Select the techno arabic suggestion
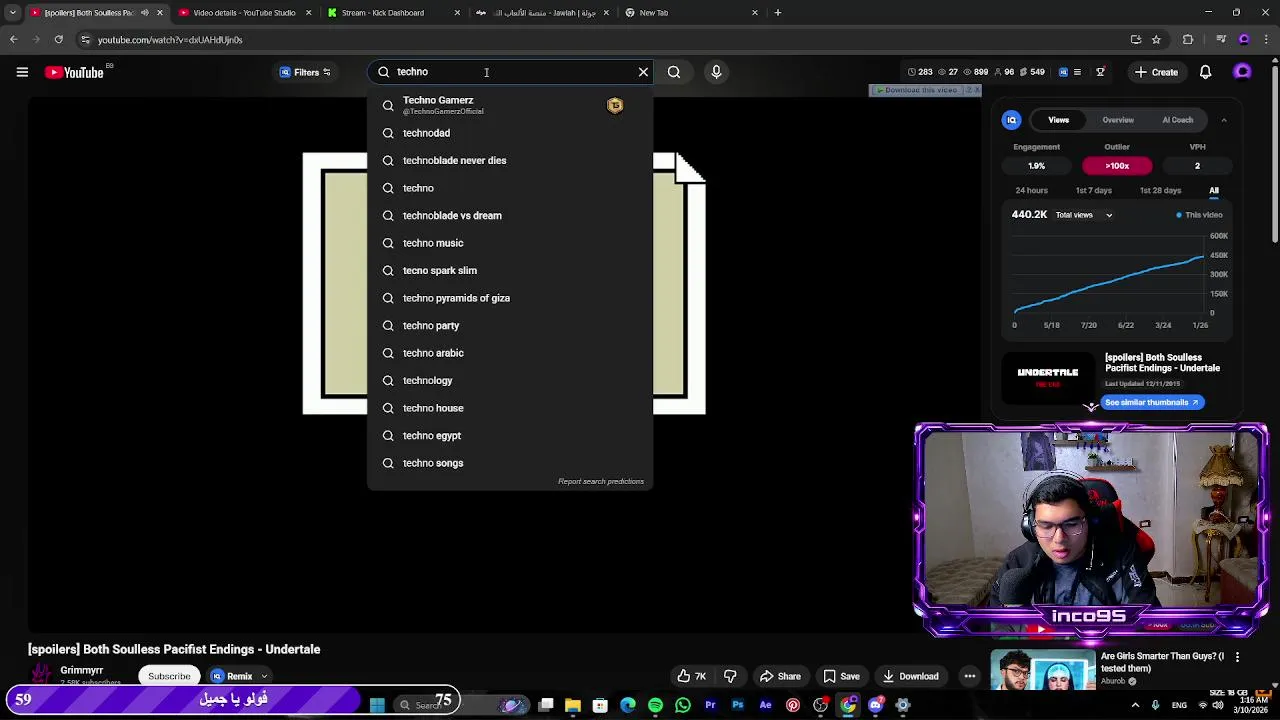Viewport: 1280px width, 720px height. pyautogui.click(x=510, y=353)
